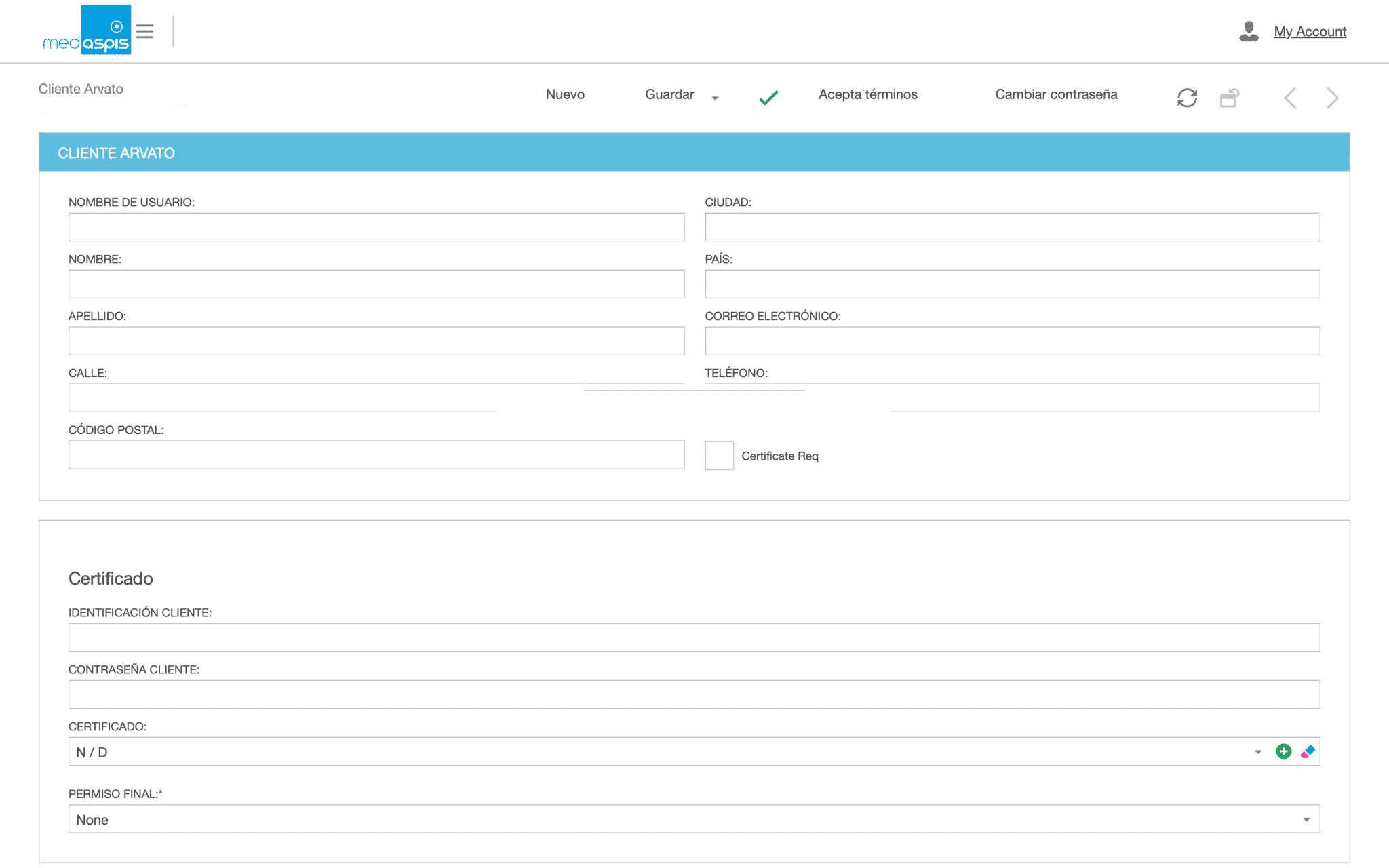Image resolution: width=1389 pixels, height=868 pixels.
Task: Open the Permiso Final dropdown
Action: coord(1306,820)
